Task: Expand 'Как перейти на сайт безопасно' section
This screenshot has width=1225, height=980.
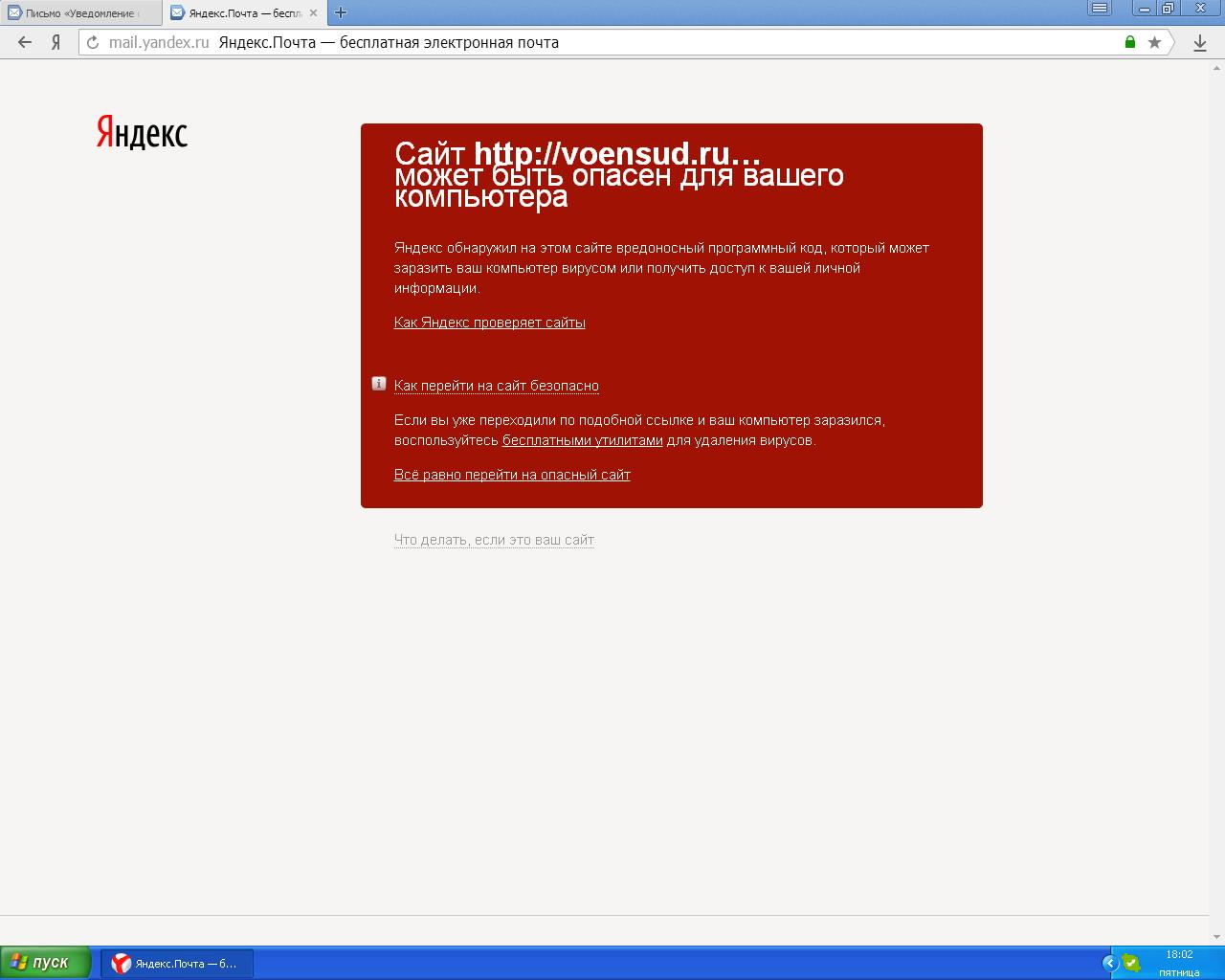Action: [496, 386]
